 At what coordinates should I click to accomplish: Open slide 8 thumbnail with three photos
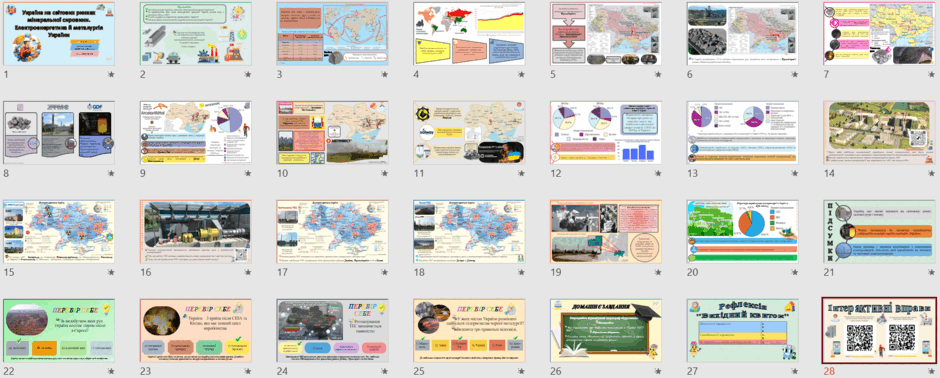click(x=59, y=132)
